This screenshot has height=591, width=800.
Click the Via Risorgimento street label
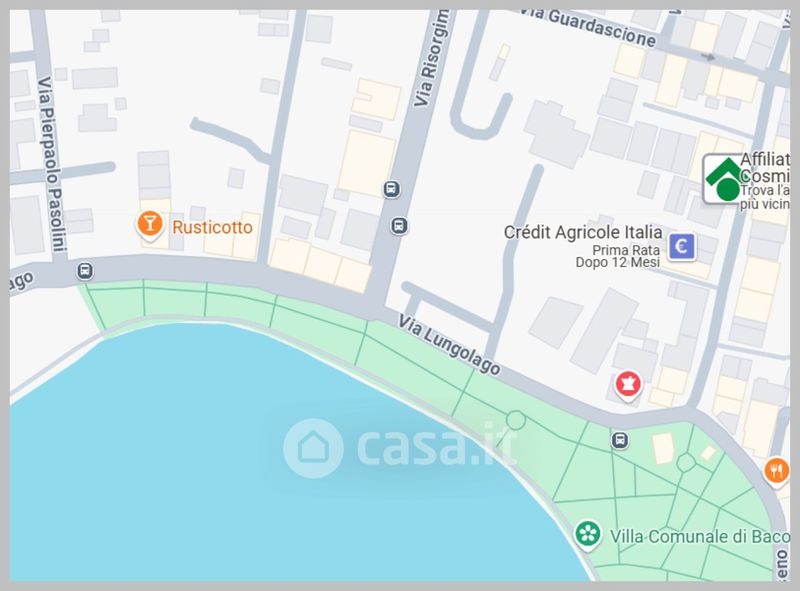pos(432,59)
